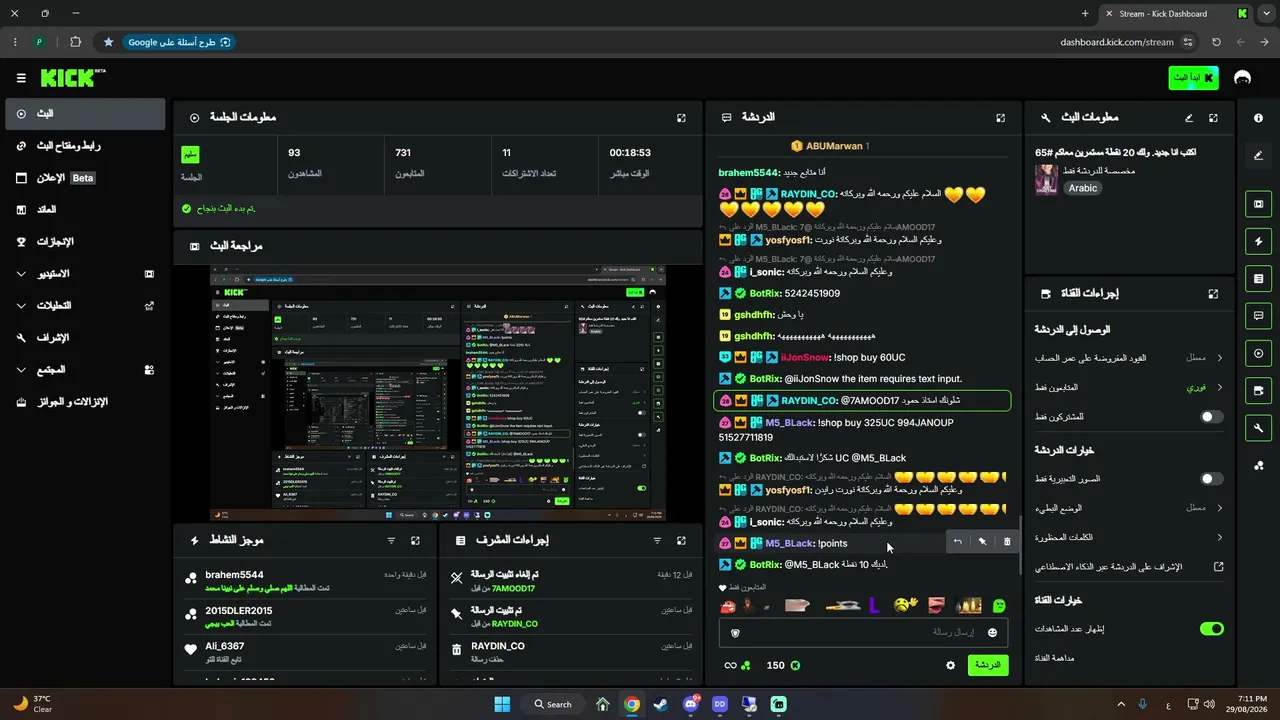Open الإنجازات in the sidebar
Viewport: 1280px width, 720px height.
click(x=85, y=242)
